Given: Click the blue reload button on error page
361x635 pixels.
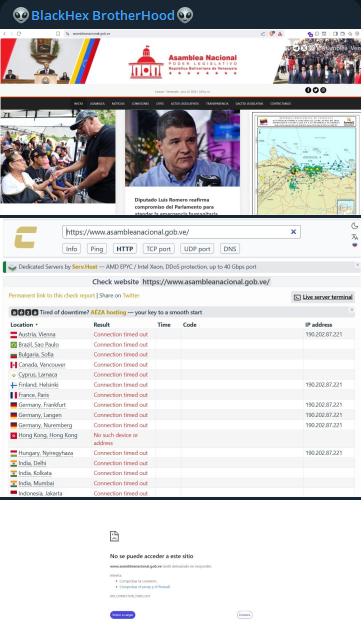Looking at the screenshot, I should pyautogui.click(x=122, y=615).
